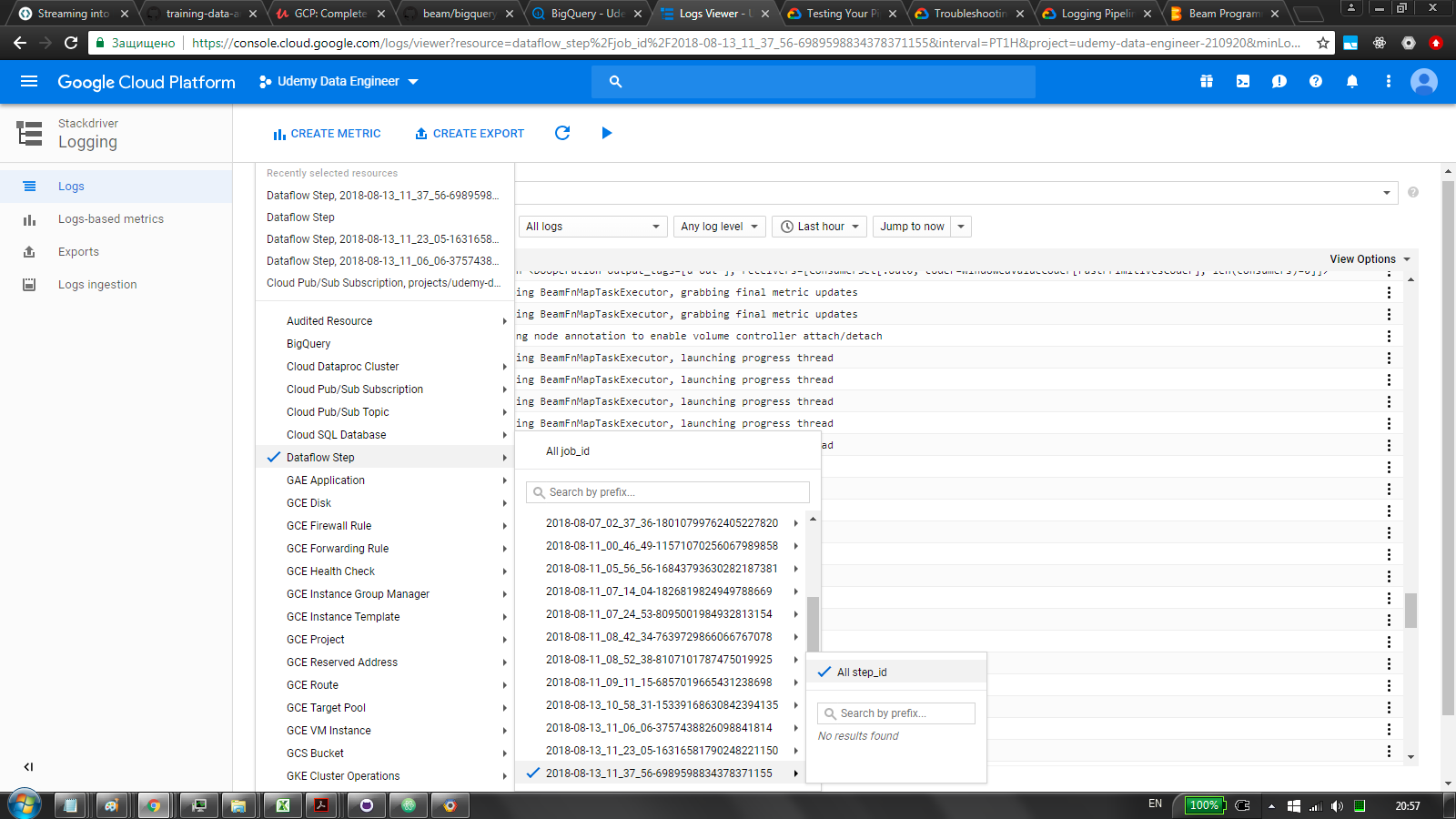
Task: Click the top search input bar
Action: tap(814, 82)
